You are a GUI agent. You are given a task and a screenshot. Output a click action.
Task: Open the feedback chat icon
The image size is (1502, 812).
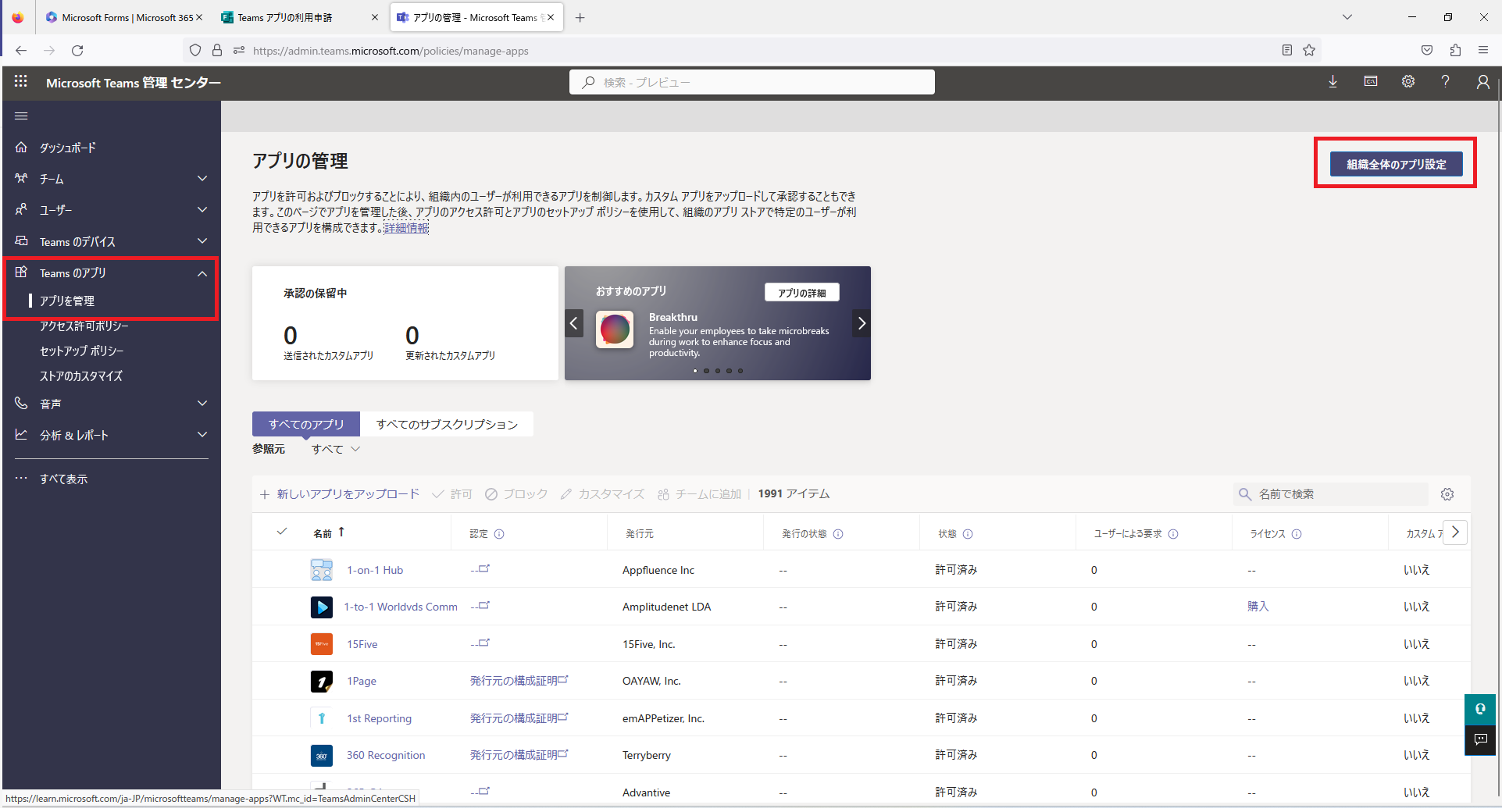pyautogui.click(x=1479, y=739)
